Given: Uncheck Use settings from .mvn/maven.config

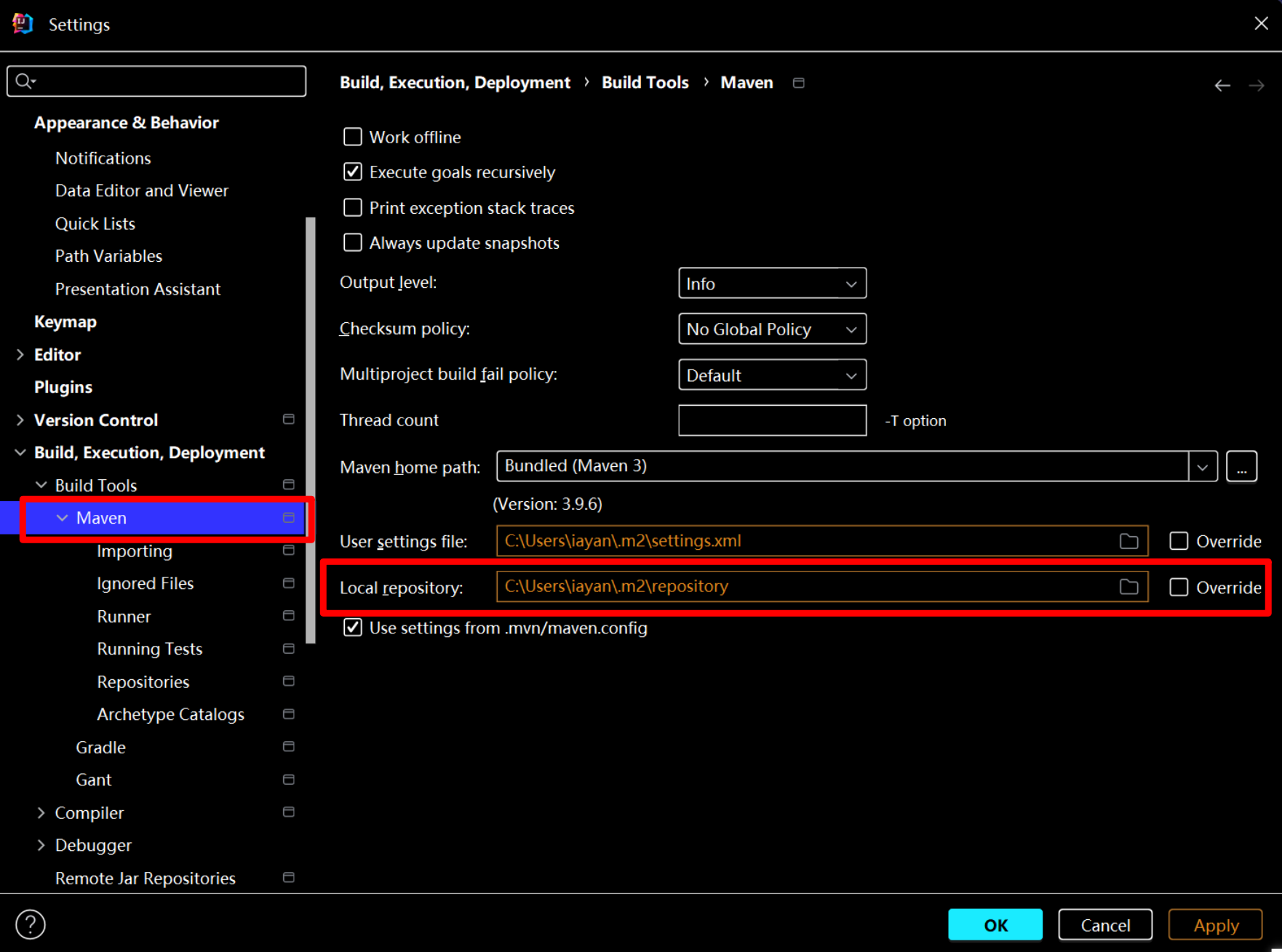Looking at the screenshot, I should point(353,628).
